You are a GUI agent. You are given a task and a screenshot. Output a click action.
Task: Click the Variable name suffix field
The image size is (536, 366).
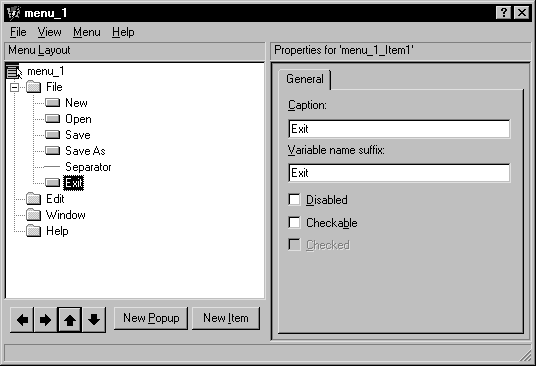pos(399,173)
